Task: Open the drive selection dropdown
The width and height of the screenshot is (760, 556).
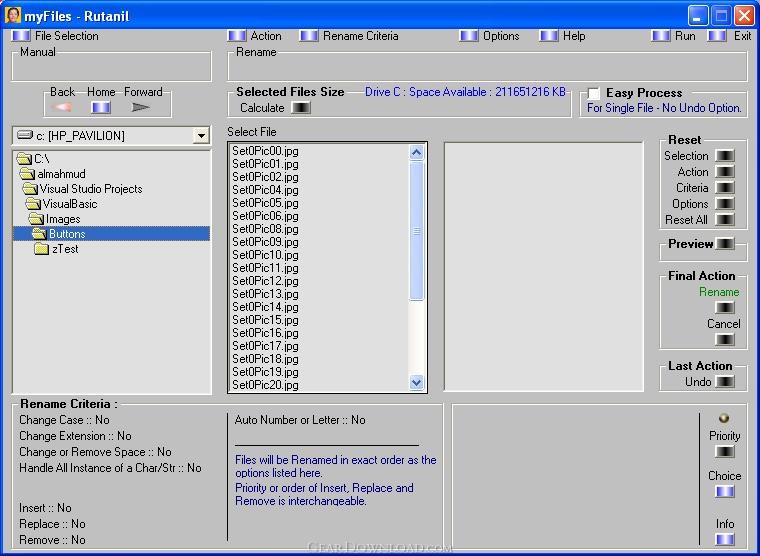Action: [x=201, y=136]
